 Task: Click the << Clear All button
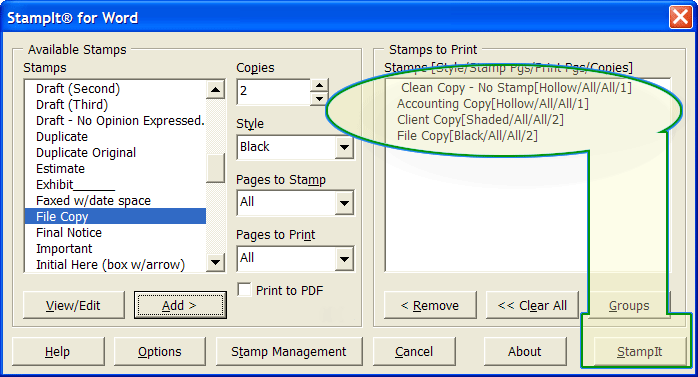click(x=532, y=305)
